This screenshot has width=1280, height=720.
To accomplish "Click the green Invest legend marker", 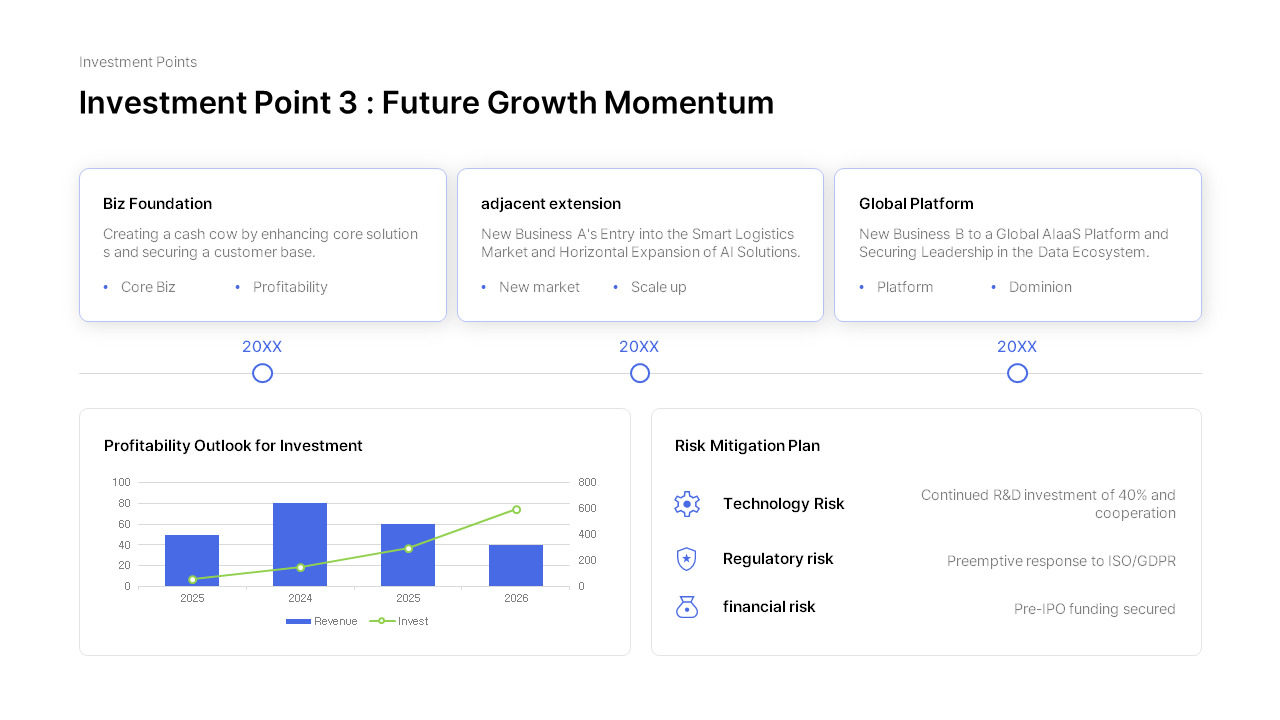I will coord(381,621).
